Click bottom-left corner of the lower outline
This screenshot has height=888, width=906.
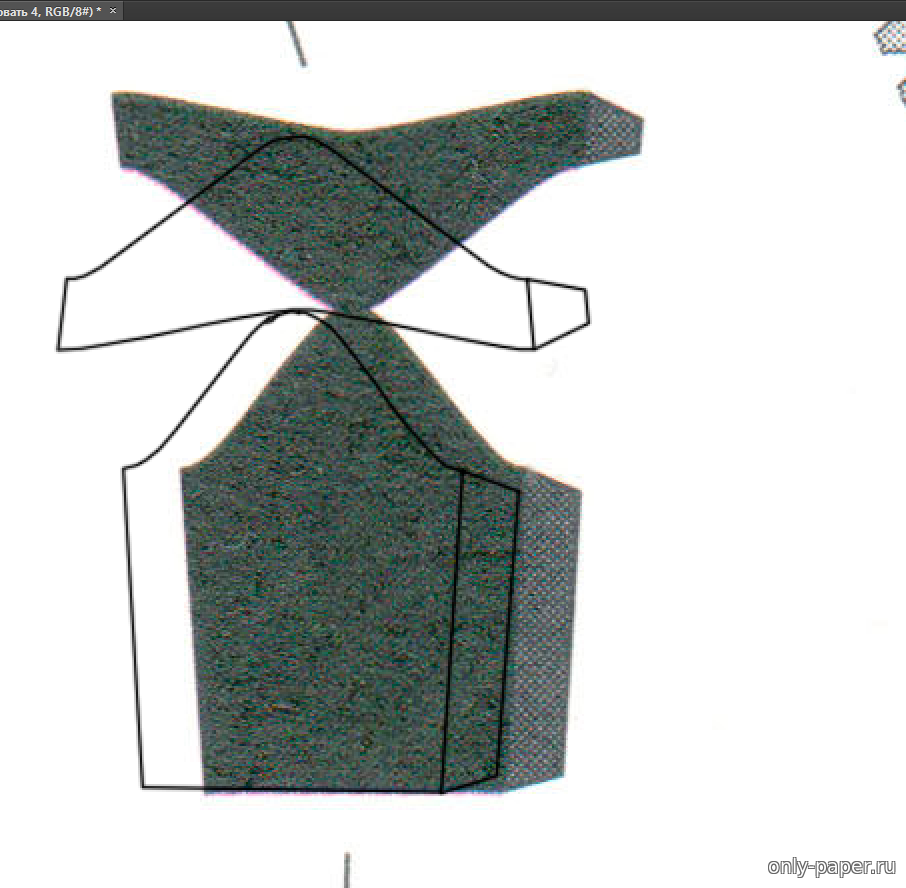pyautogui.click(x=144, y=786)
